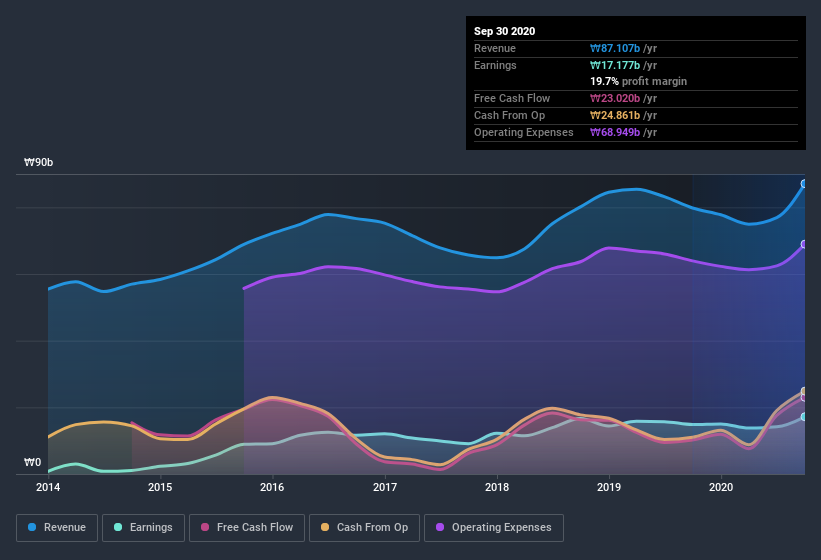
Task: Toggle the Cash From Op legend button
Action: tap(364, 528)
